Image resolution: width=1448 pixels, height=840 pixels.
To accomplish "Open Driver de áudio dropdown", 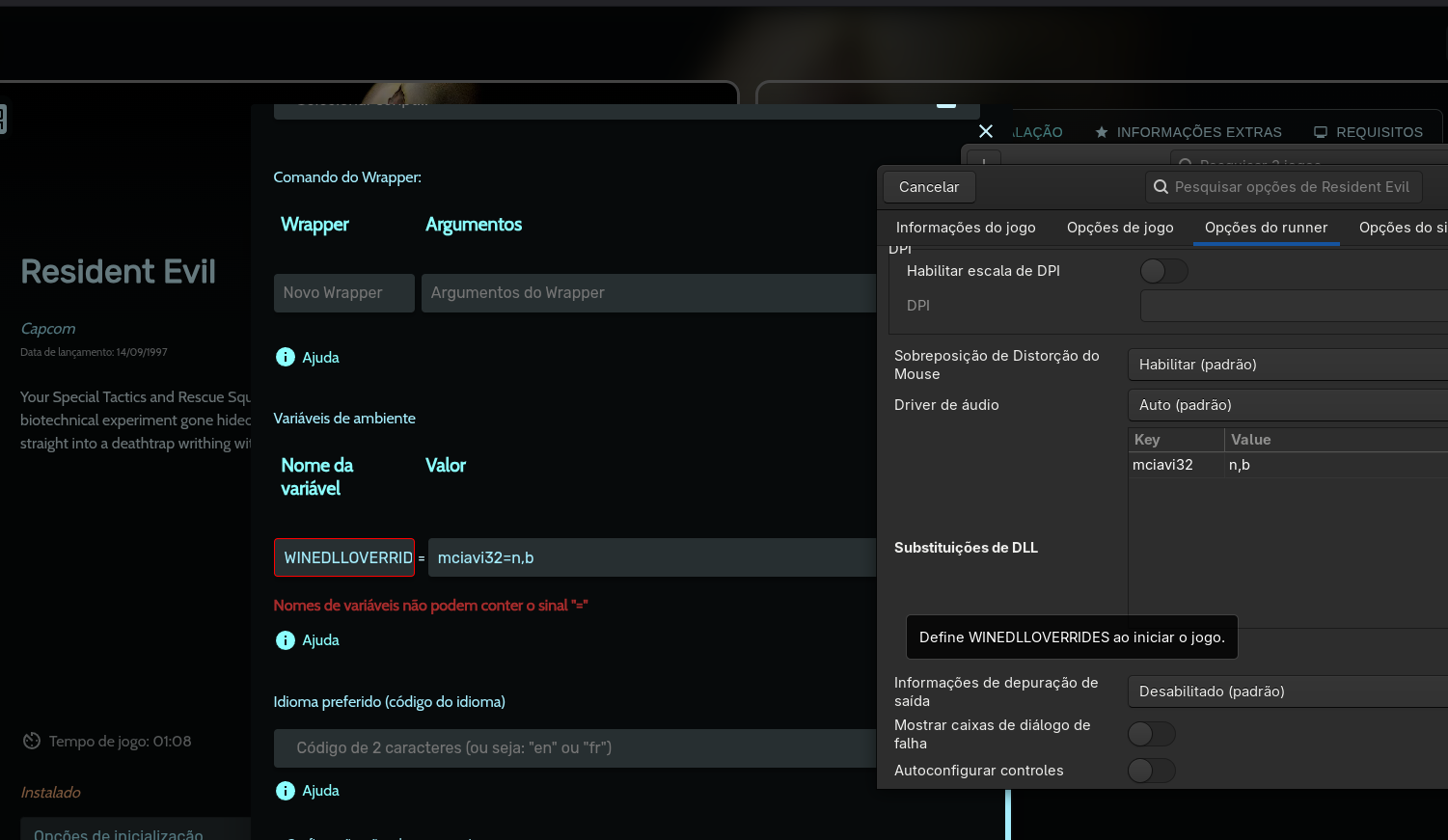I will click(x=1288, y=405).
